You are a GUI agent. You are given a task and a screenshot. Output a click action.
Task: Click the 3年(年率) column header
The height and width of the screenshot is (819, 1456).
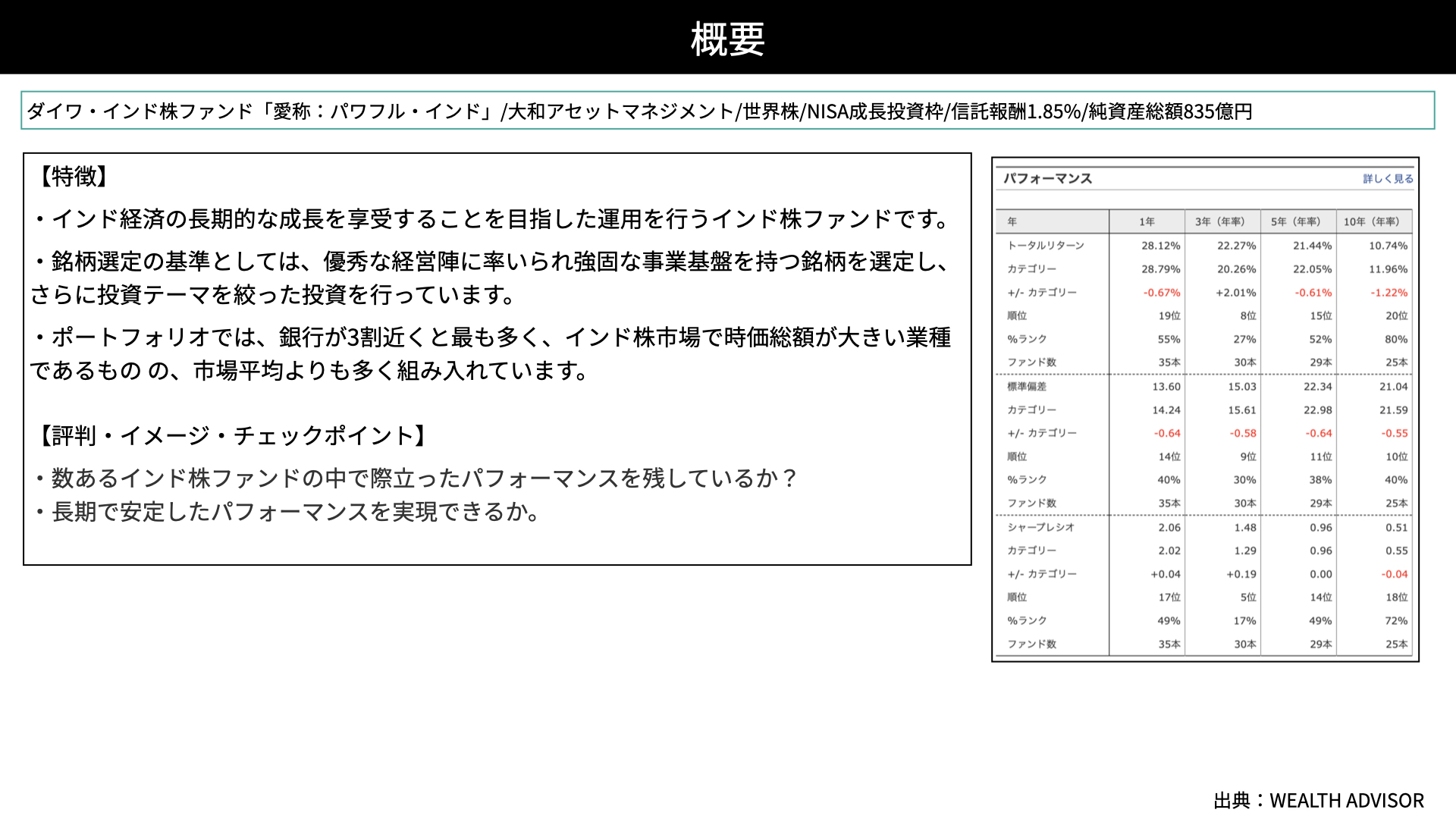[x=1220, y=221]
